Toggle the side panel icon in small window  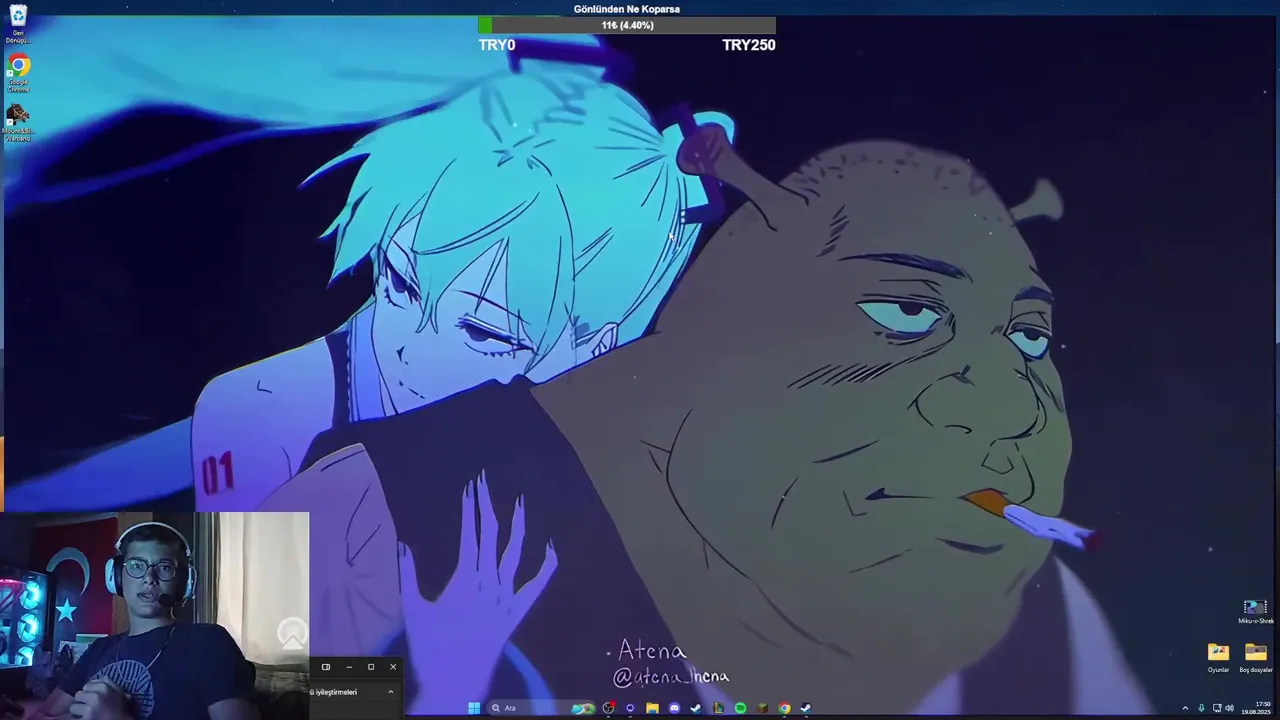326,667
